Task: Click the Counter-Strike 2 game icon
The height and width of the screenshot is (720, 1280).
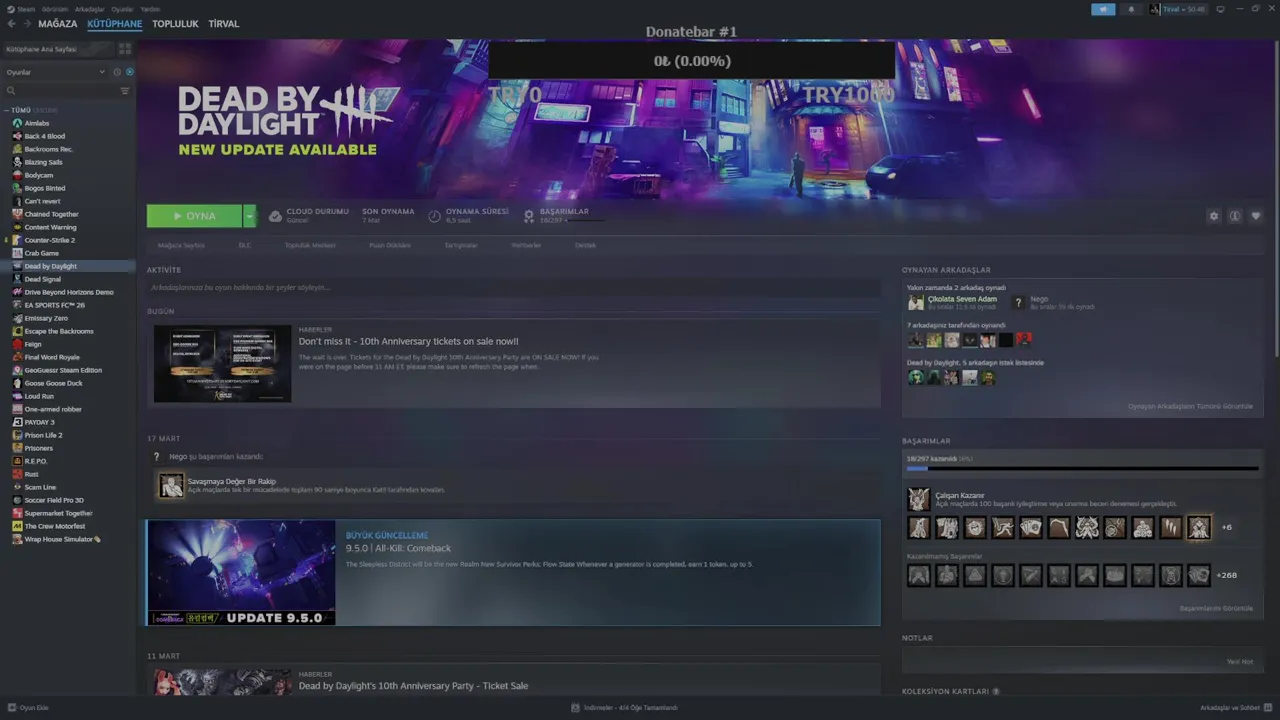Action: click(x=17, y=240)
